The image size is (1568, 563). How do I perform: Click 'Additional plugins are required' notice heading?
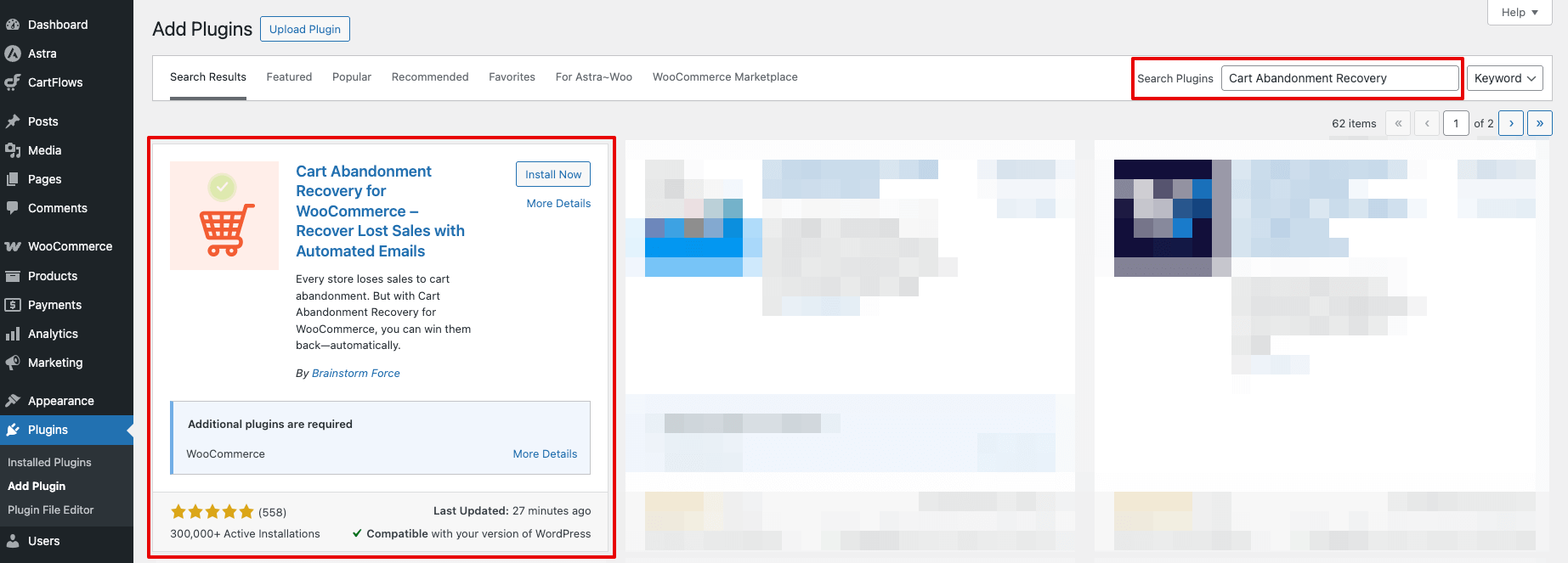click(270, 425)
